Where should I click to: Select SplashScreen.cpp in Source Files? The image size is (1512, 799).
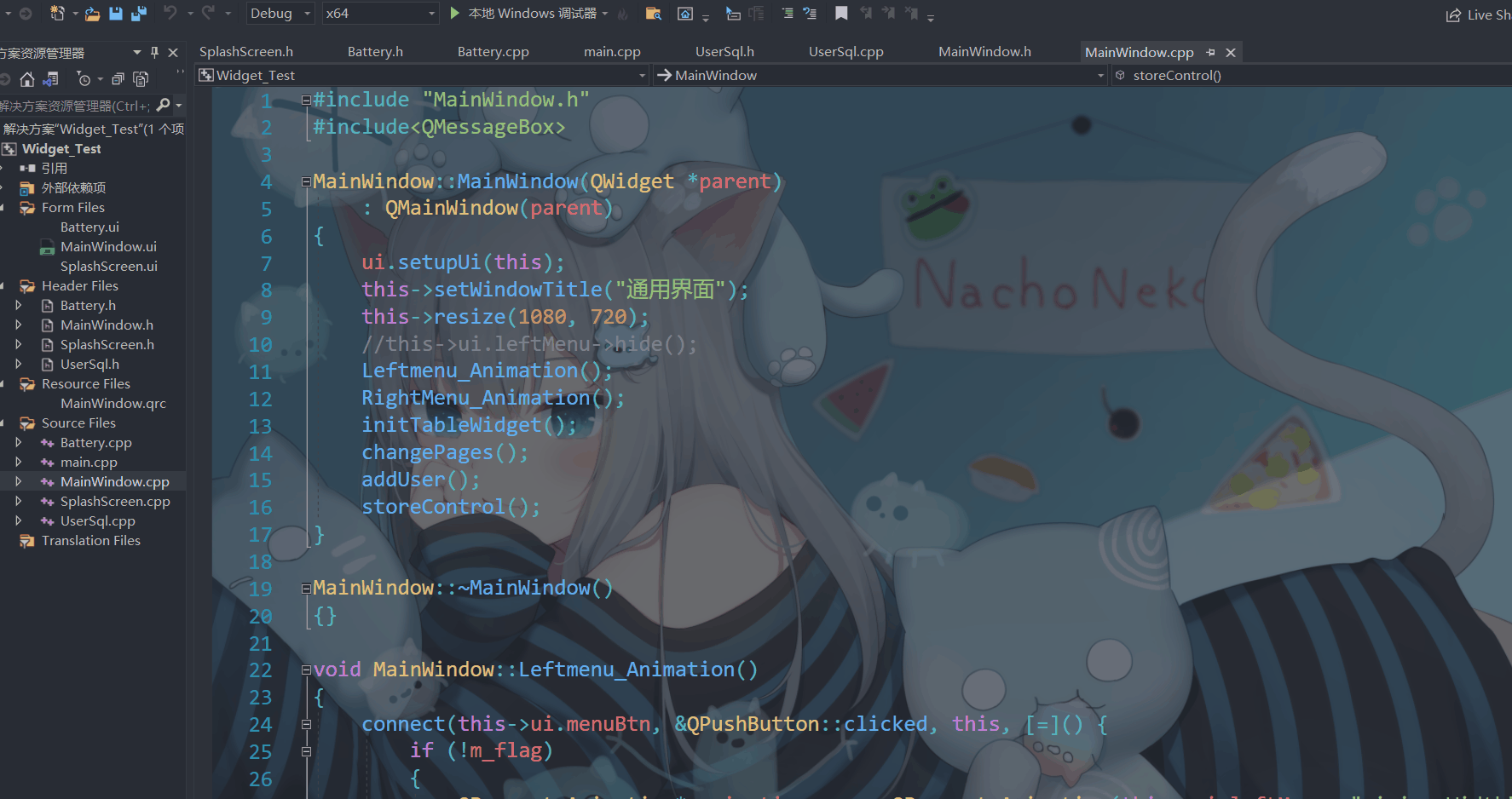(x=115, y=501)
